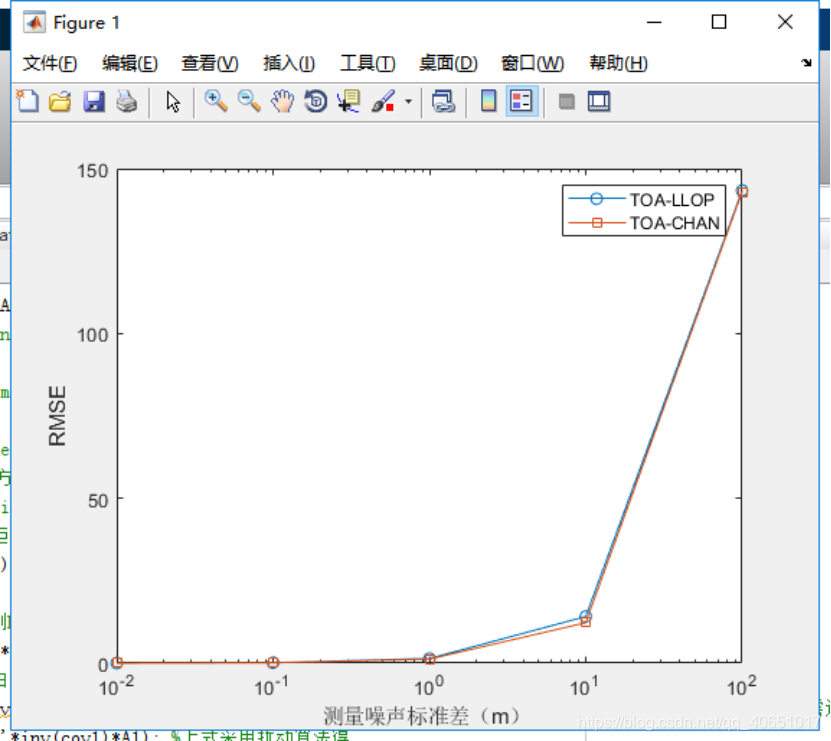Activate the Zoom In tool

click(x=216, y=101)
